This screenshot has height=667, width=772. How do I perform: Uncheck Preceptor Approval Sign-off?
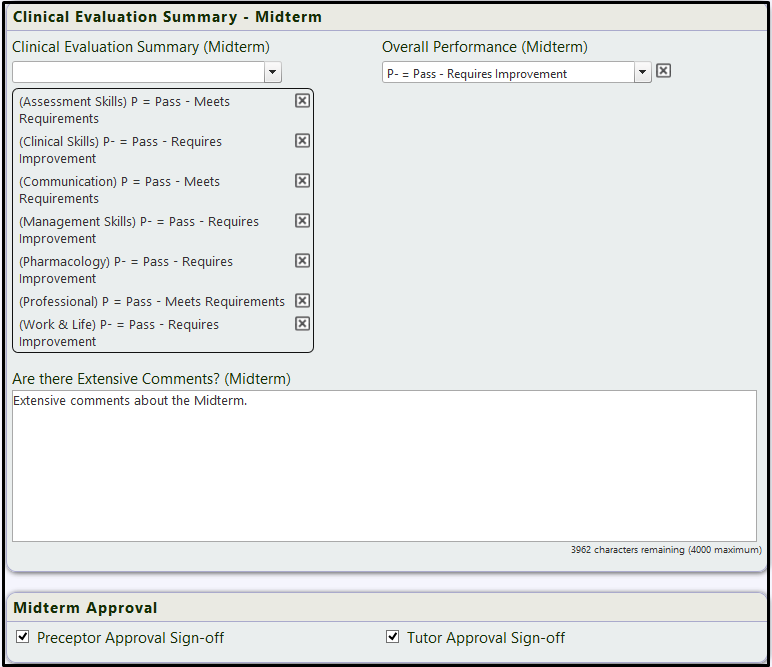tap(23, 636)
